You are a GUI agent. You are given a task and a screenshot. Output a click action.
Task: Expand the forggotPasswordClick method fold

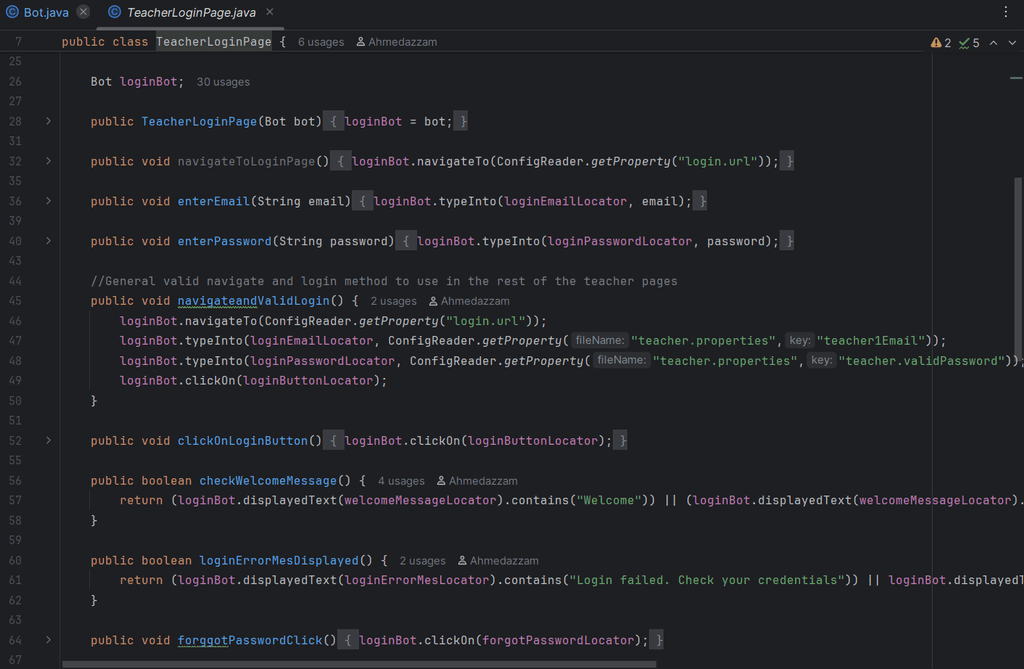coord(48,640)
